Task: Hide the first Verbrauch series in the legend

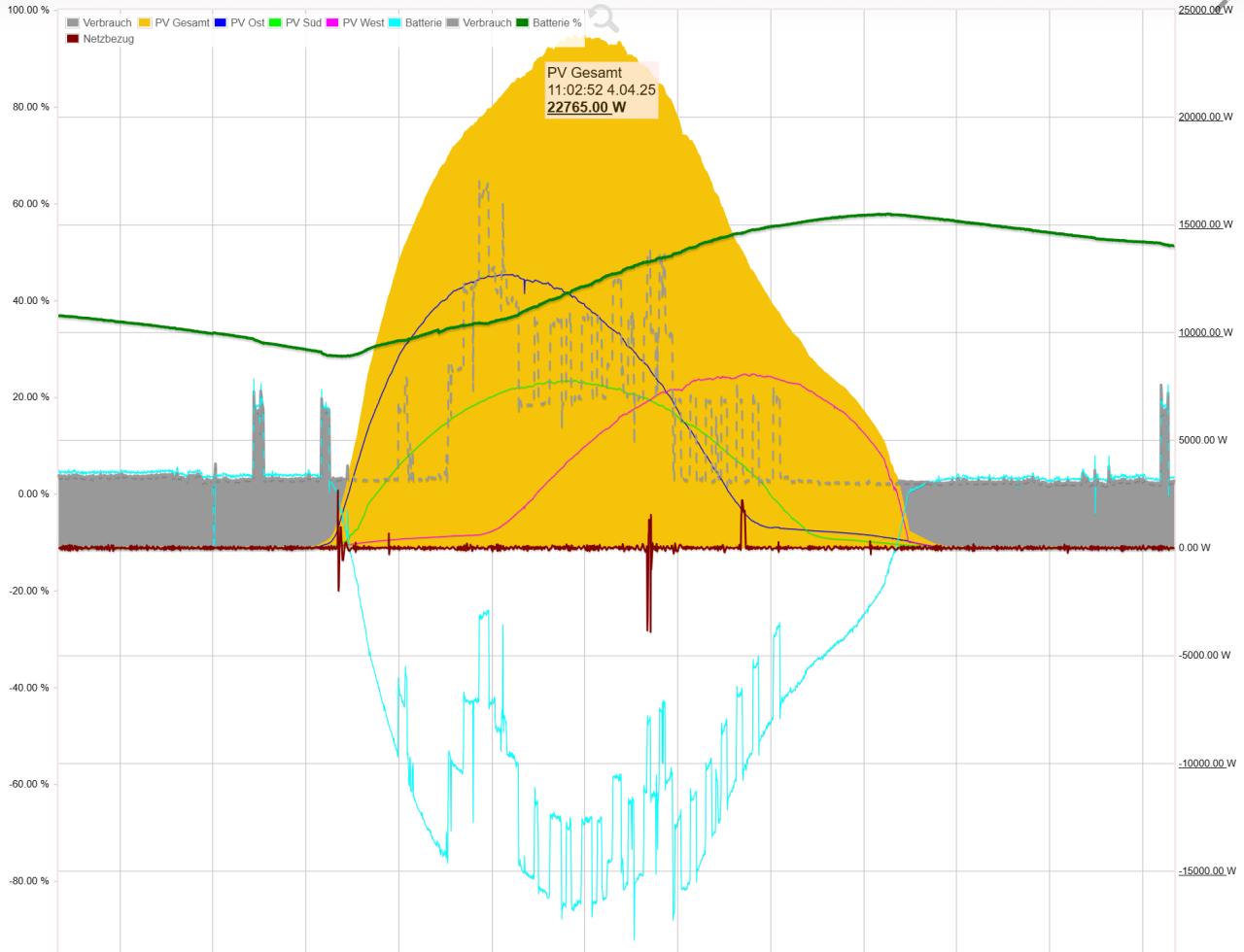Action: (x=107, y=23)
